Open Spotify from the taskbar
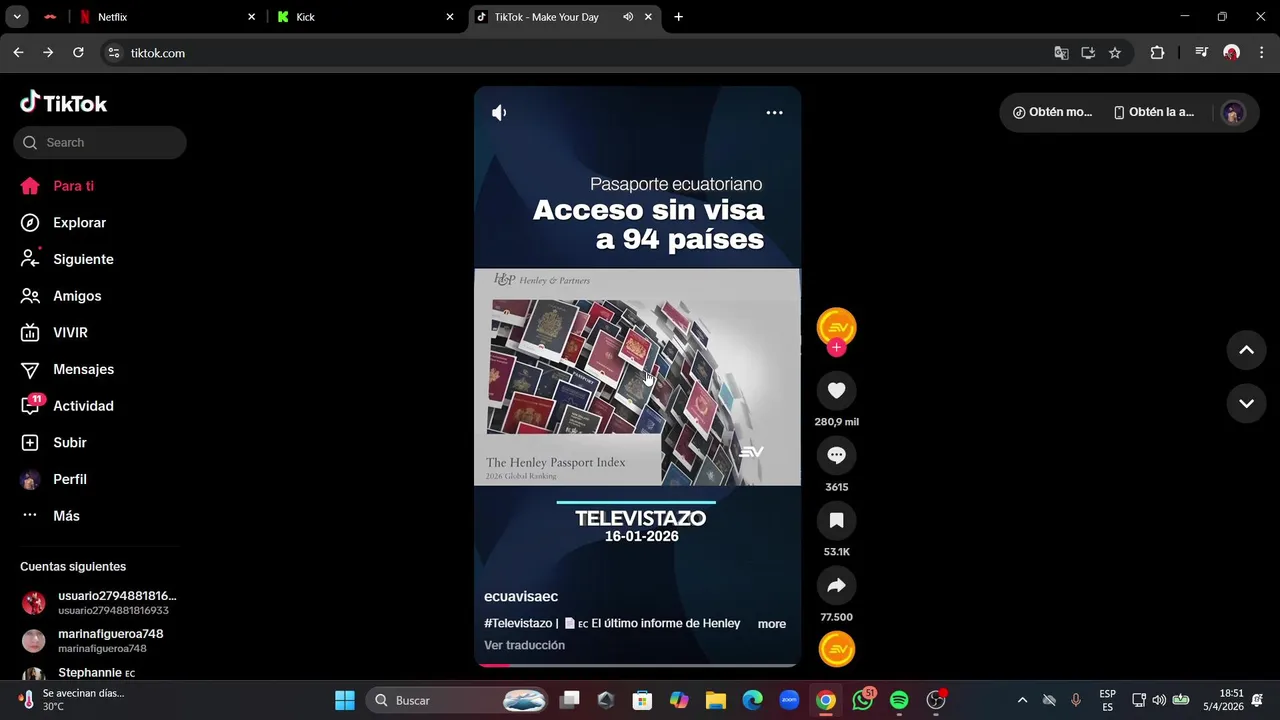This screenshot has height=720, width=1280. click(x=899, y=700)
